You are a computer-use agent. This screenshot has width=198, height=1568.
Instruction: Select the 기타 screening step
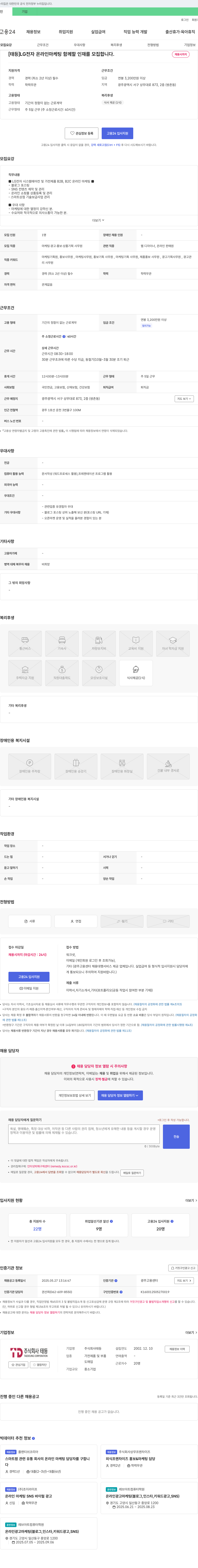(168, 922)
